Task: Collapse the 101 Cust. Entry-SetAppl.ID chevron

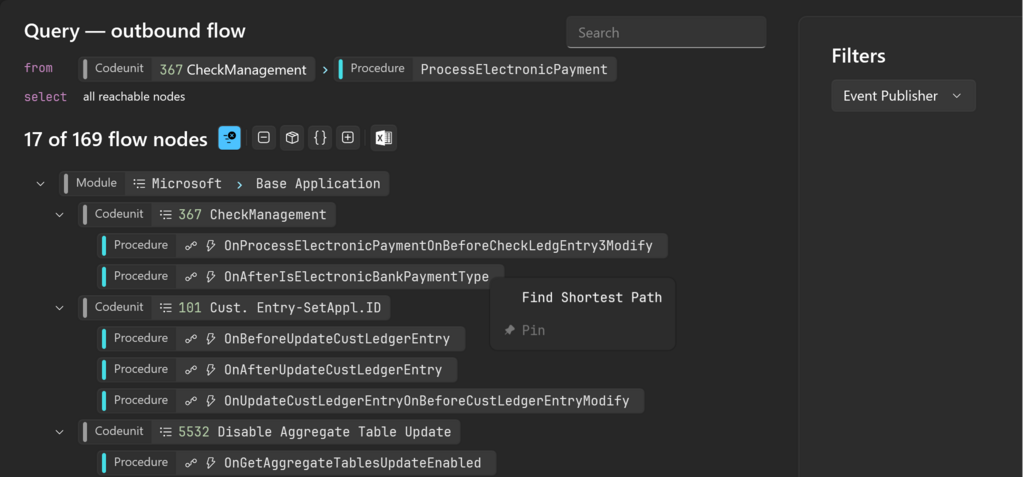Action: (60, 307)
